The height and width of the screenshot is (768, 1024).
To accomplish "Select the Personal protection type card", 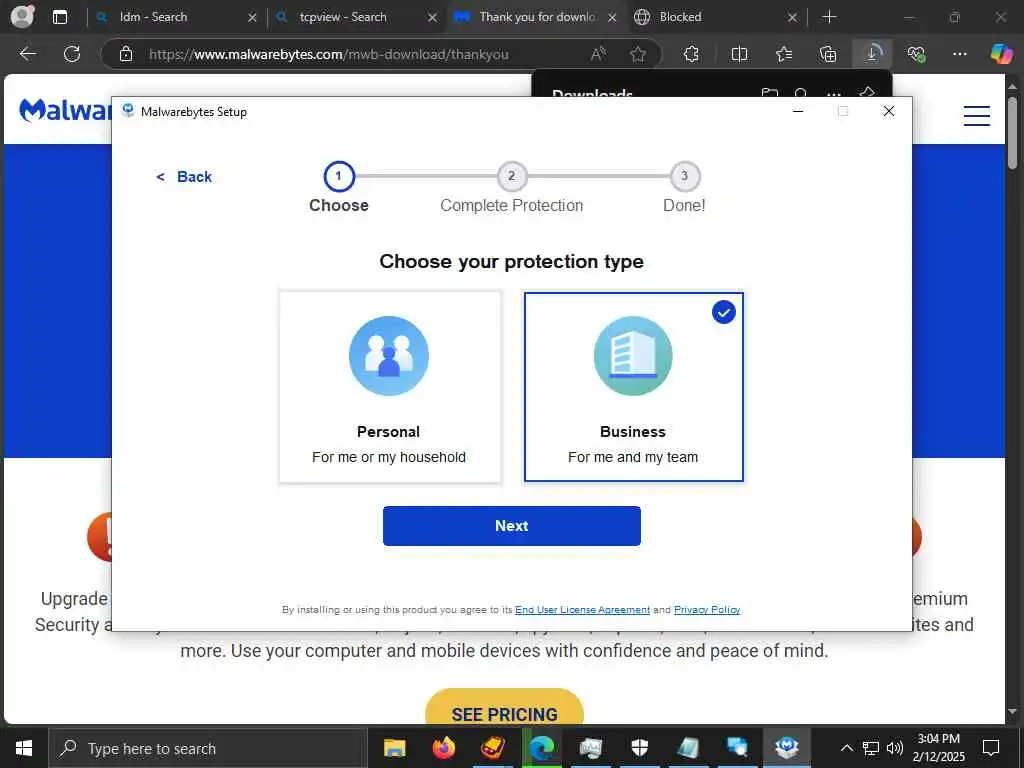I will click(390, 387).
